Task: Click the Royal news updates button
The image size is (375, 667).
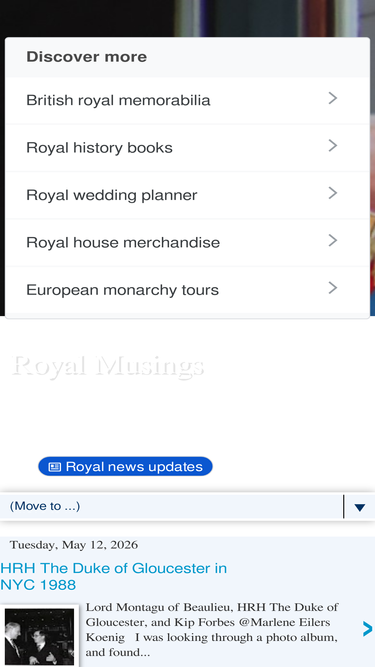Action: (125, 467)
